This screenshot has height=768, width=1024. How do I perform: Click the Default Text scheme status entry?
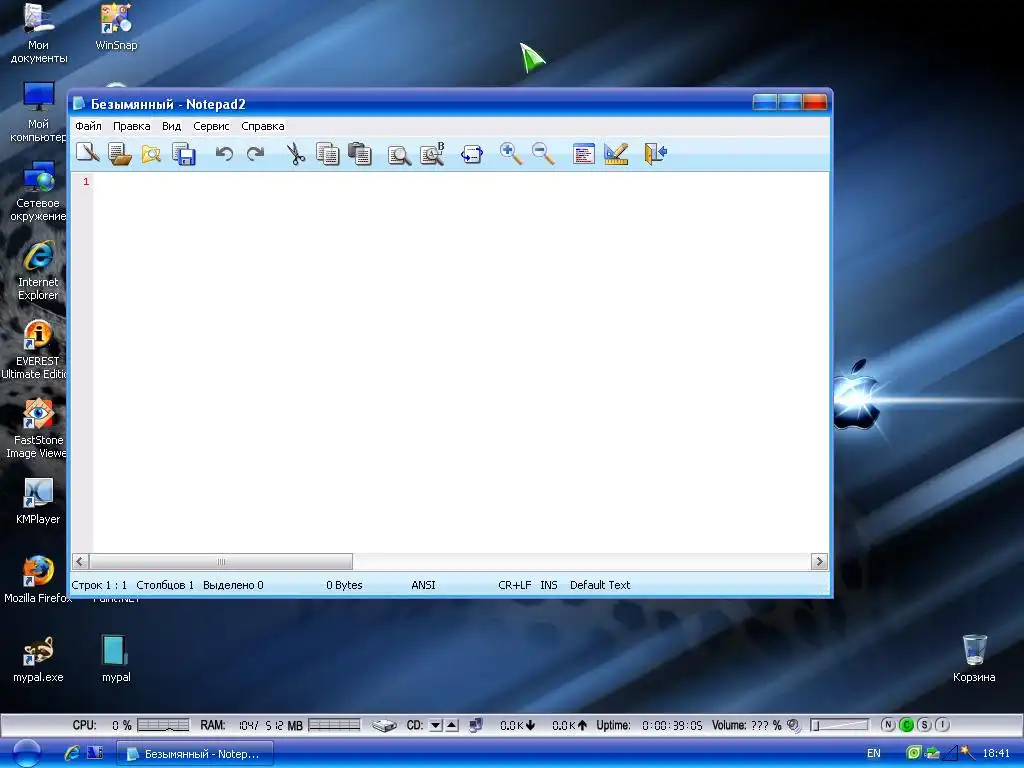coord(600,585)
